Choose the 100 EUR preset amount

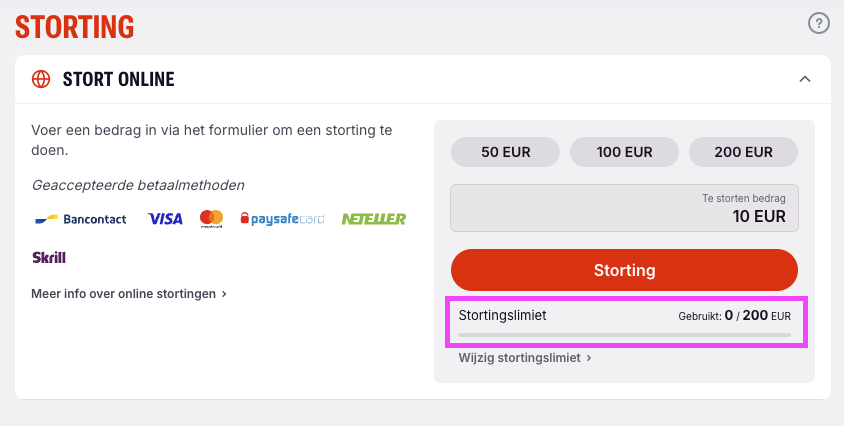tap(624, 152)
